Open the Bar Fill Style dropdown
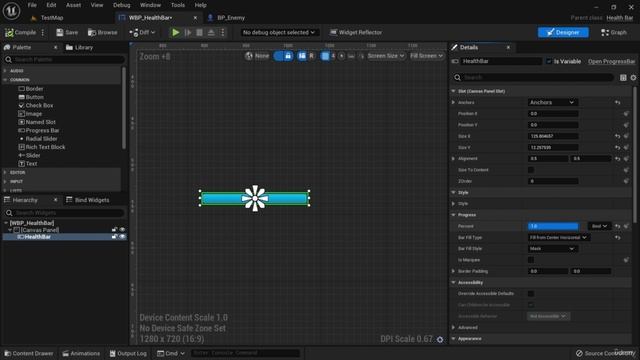Image resolution: width=640 pixels, height=360 pixels. (x=552, y=249)
